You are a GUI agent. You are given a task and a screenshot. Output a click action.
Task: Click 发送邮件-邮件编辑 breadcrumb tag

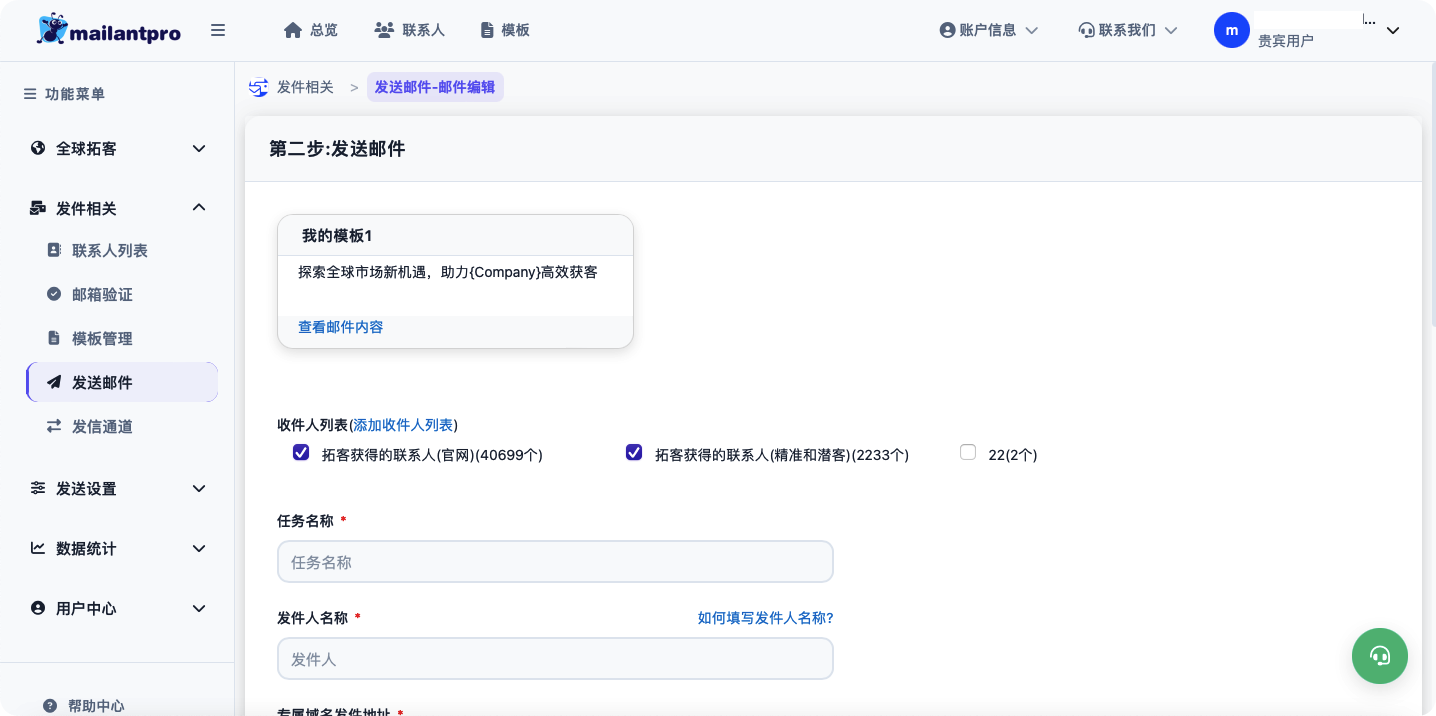coord(435,87)
